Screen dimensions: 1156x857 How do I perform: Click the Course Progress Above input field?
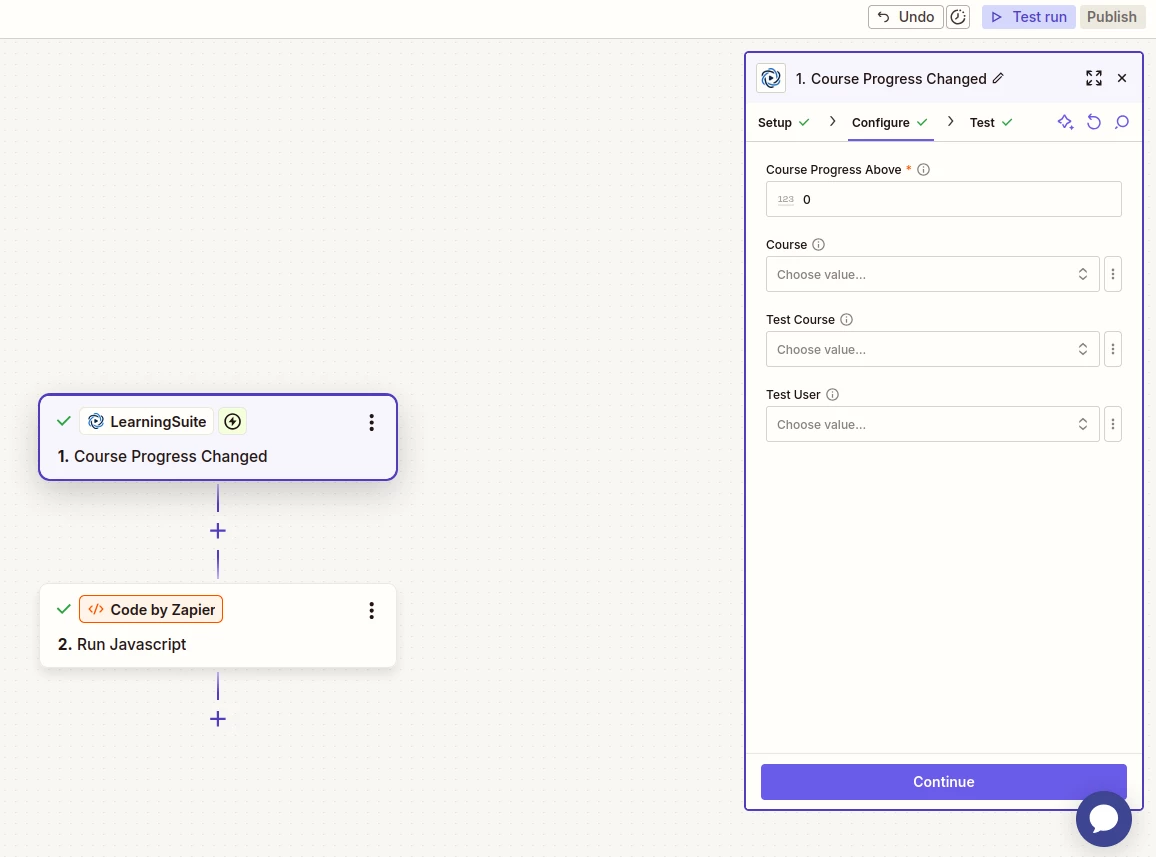point(944,199)
